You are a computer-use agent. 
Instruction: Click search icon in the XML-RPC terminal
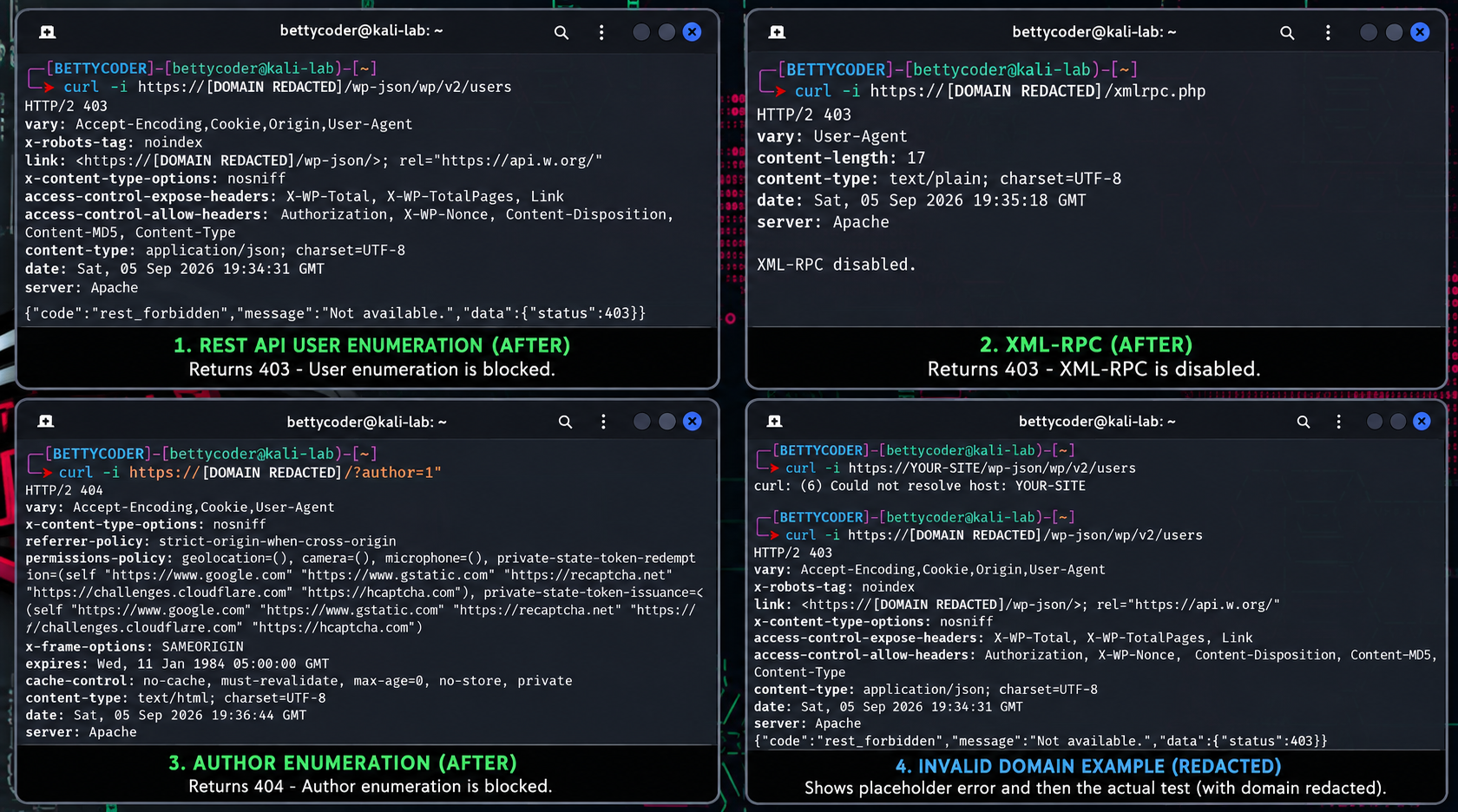point(1287,32)
